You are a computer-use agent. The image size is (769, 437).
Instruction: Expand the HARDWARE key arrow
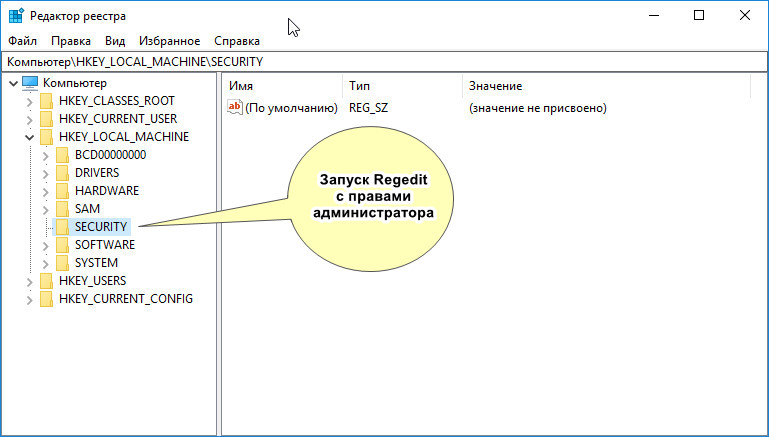(46, 191)
